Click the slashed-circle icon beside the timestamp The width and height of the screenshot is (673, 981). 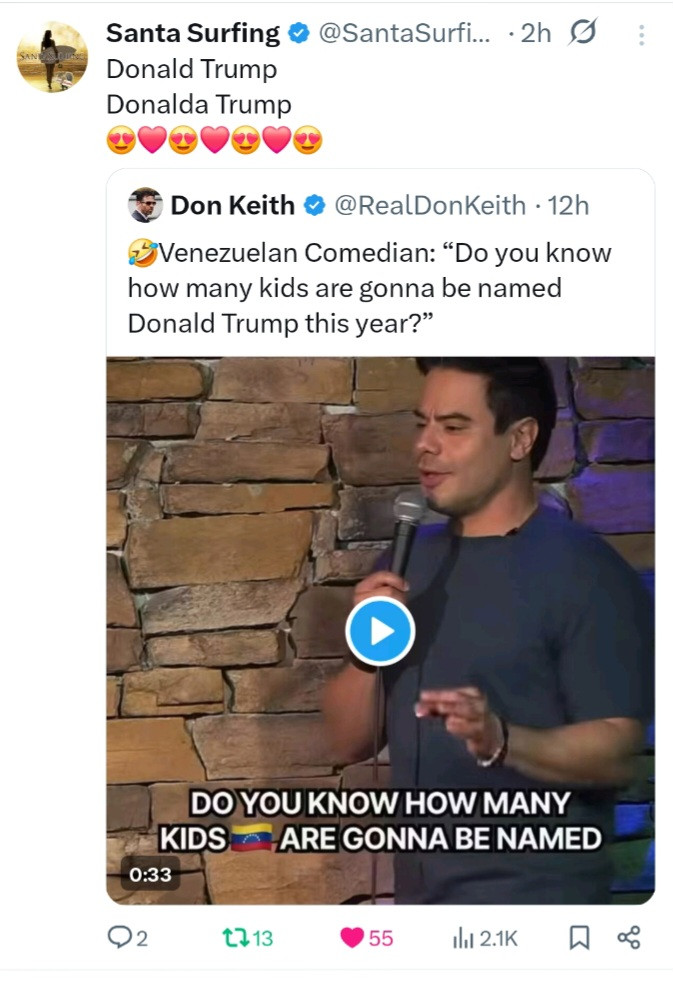[582, 33]
